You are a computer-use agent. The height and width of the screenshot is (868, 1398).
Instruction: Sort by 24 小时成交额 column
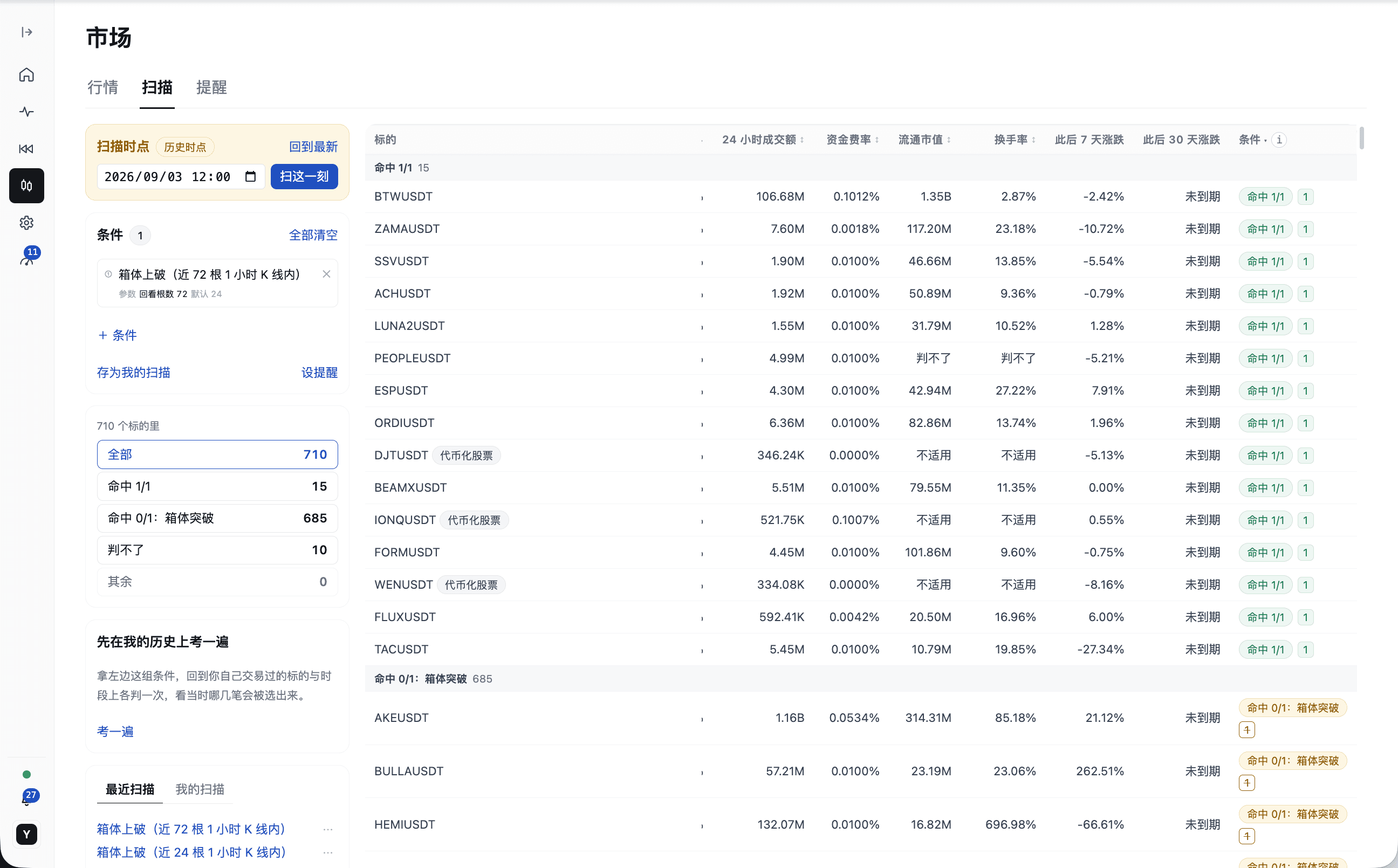pos(763,140)
